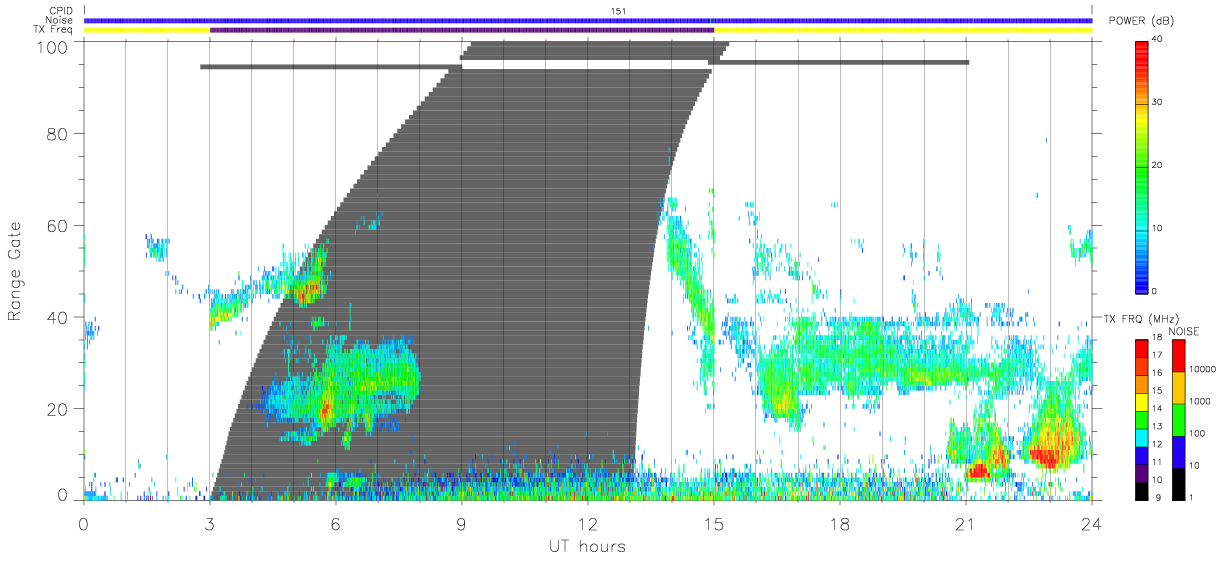Click the POWER (dB) color bar
The width and height of the screenshot is (1228, 567).
pyautogui.click(x=1142, y=165)
